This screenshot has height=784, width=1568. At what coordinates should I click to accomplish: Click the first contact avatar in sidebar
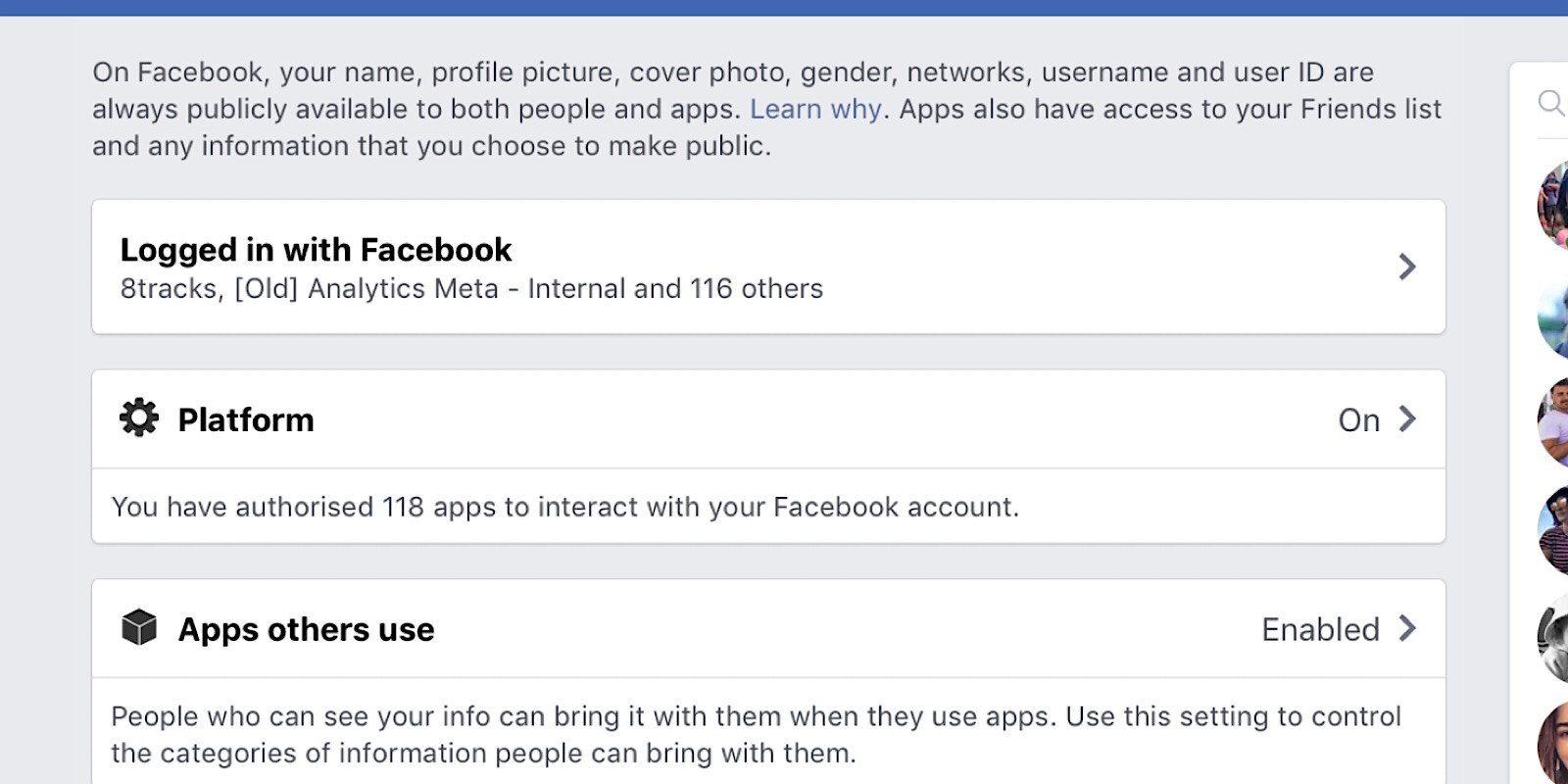[x=1552, y=205]
